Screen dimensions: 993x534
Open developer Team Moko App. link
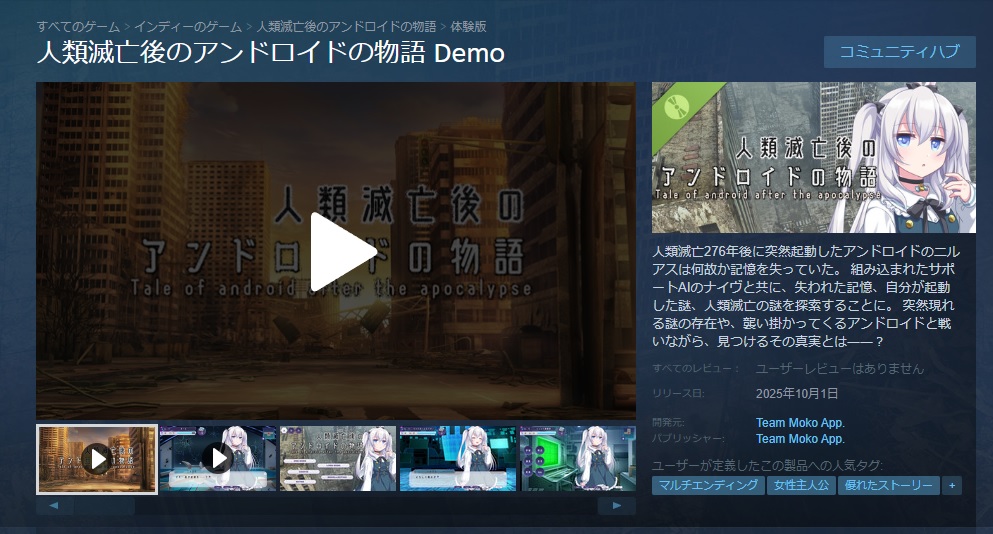click(800, 423)
